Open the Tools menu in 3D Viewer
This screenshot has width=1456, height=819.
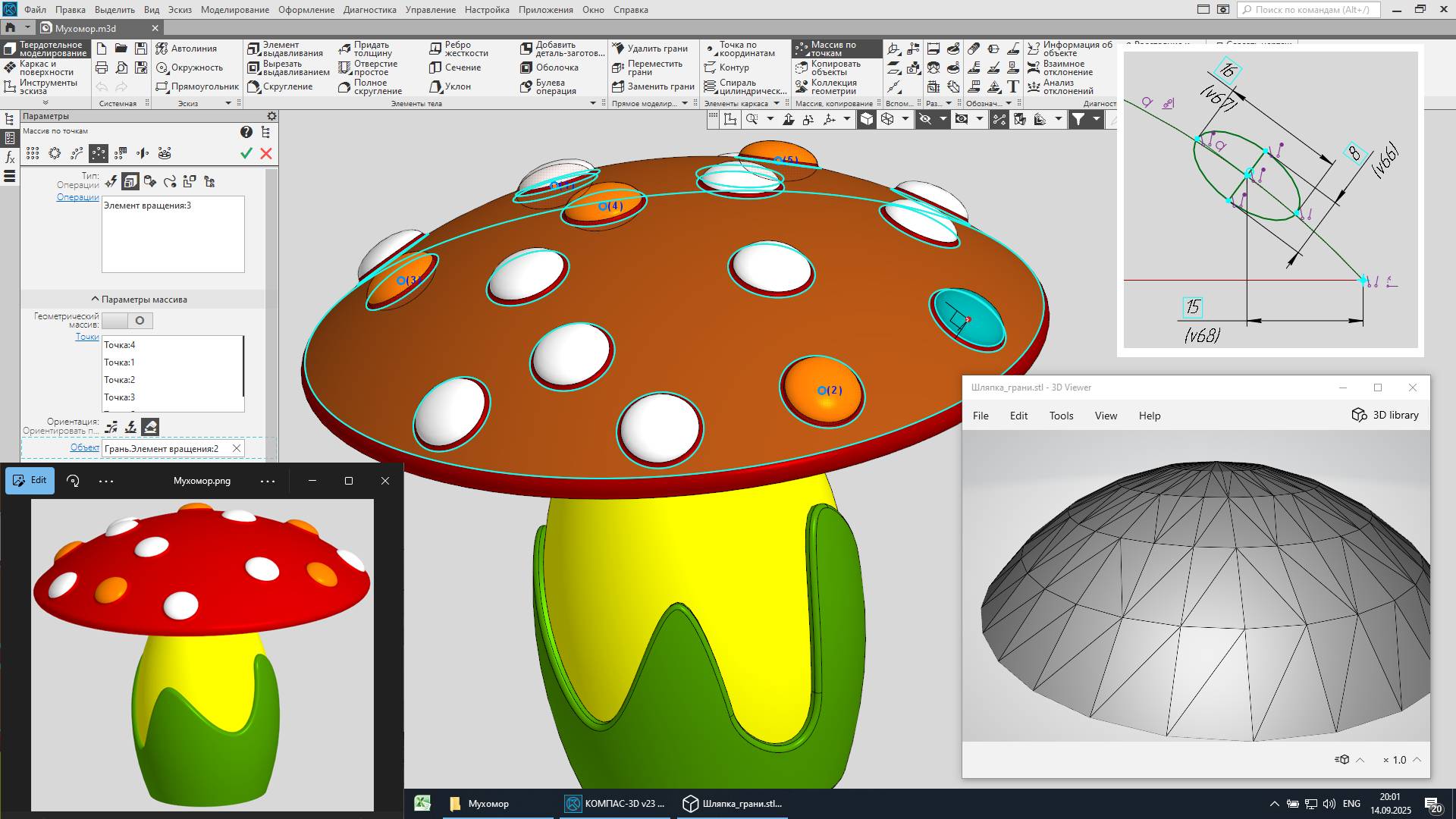click(x=1061, y=416)
